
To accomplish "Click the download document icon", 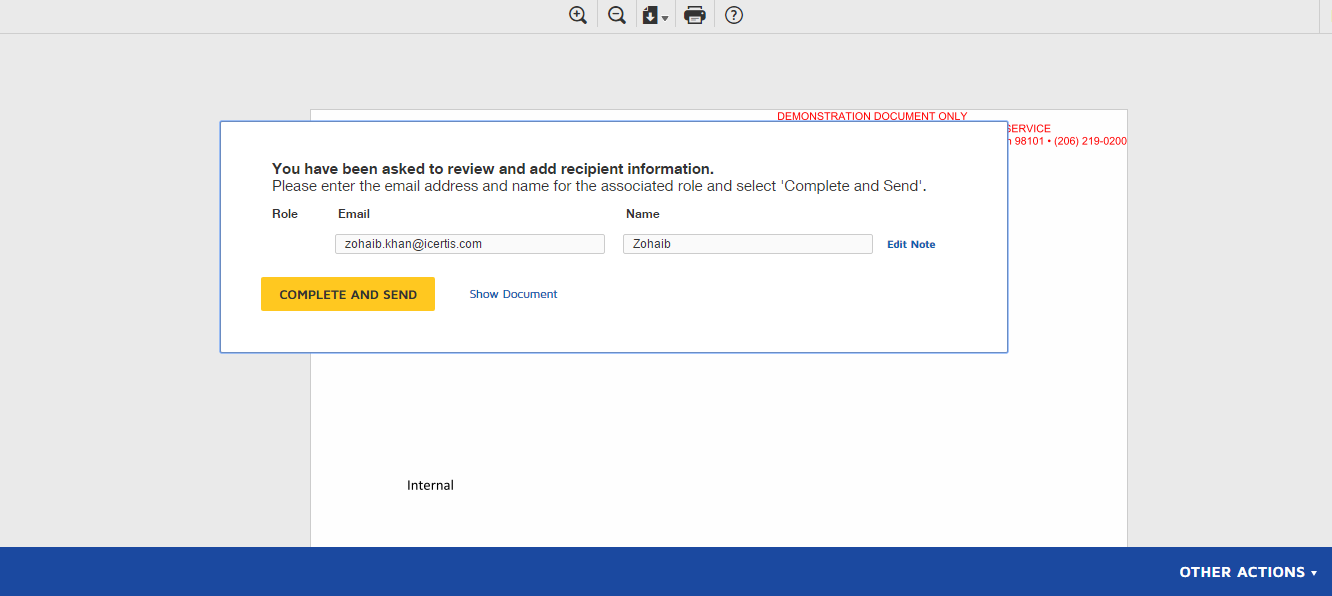I will pos(650,15).
